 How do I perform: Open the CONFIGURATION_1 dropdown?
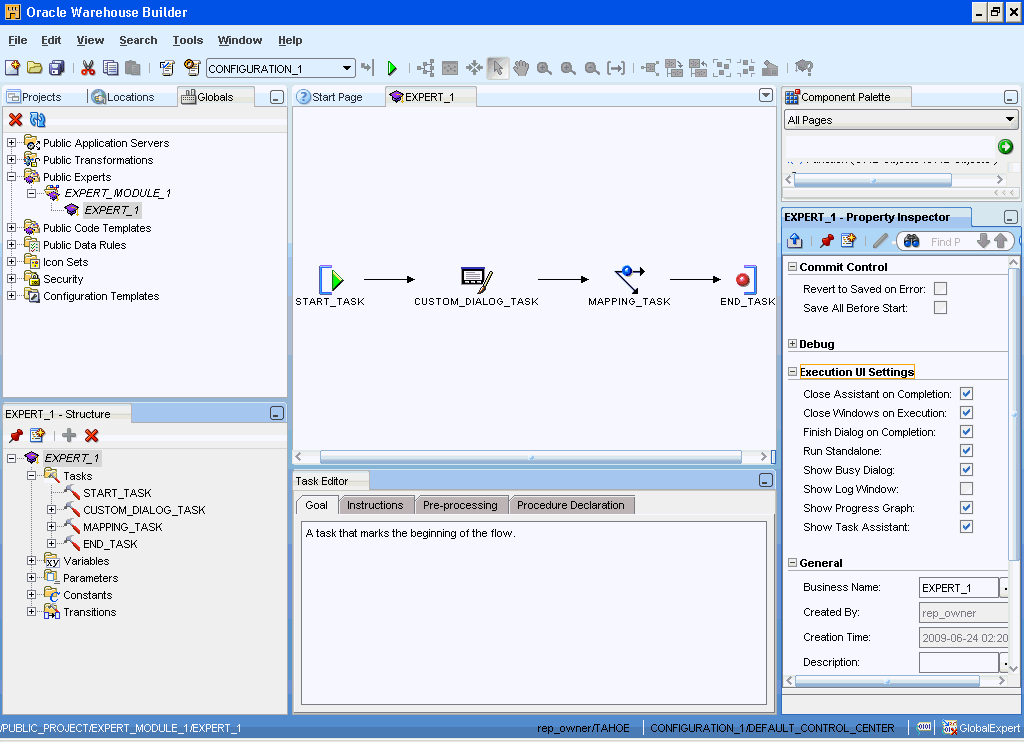[x=347, y=68]
